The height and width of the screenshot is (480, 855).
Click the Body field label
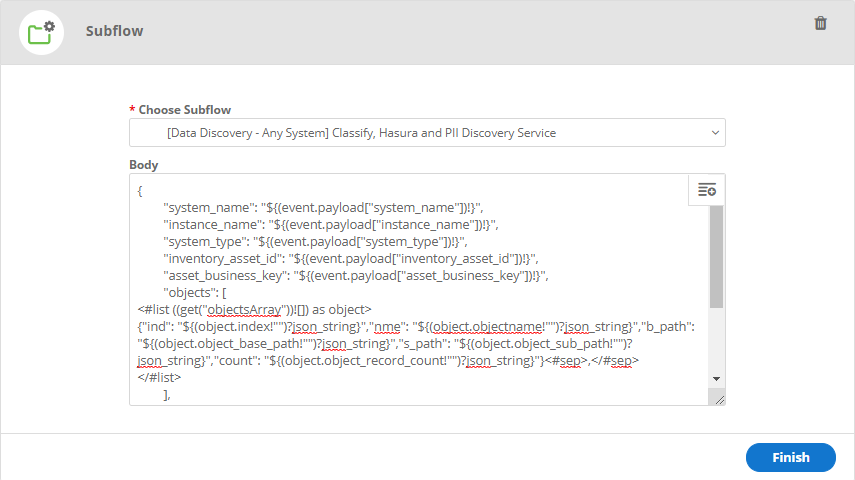[x=143, y=165]
